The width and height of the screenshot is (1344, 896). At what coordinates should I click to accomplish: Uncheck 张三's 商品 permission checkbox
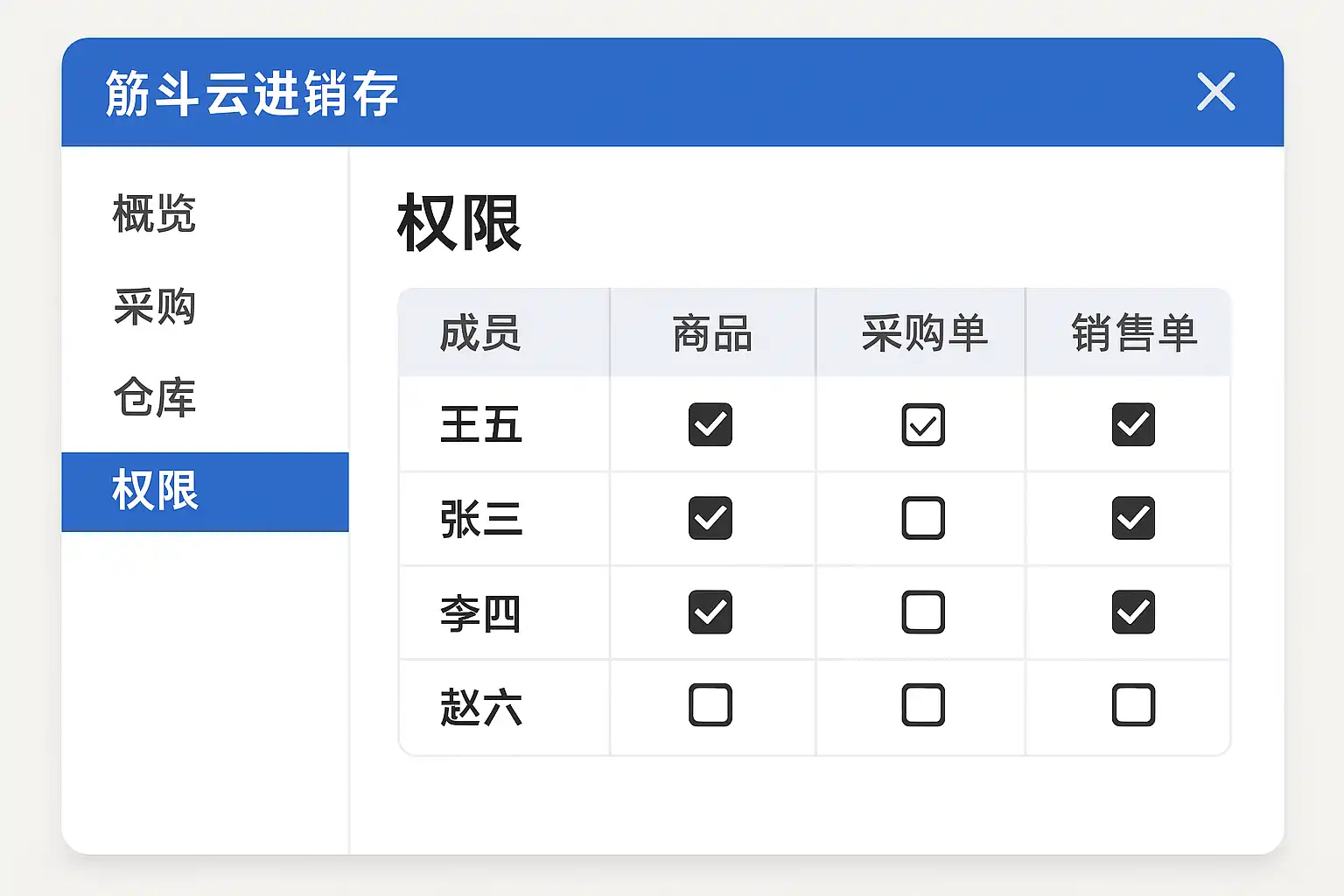tap(710, 518)
